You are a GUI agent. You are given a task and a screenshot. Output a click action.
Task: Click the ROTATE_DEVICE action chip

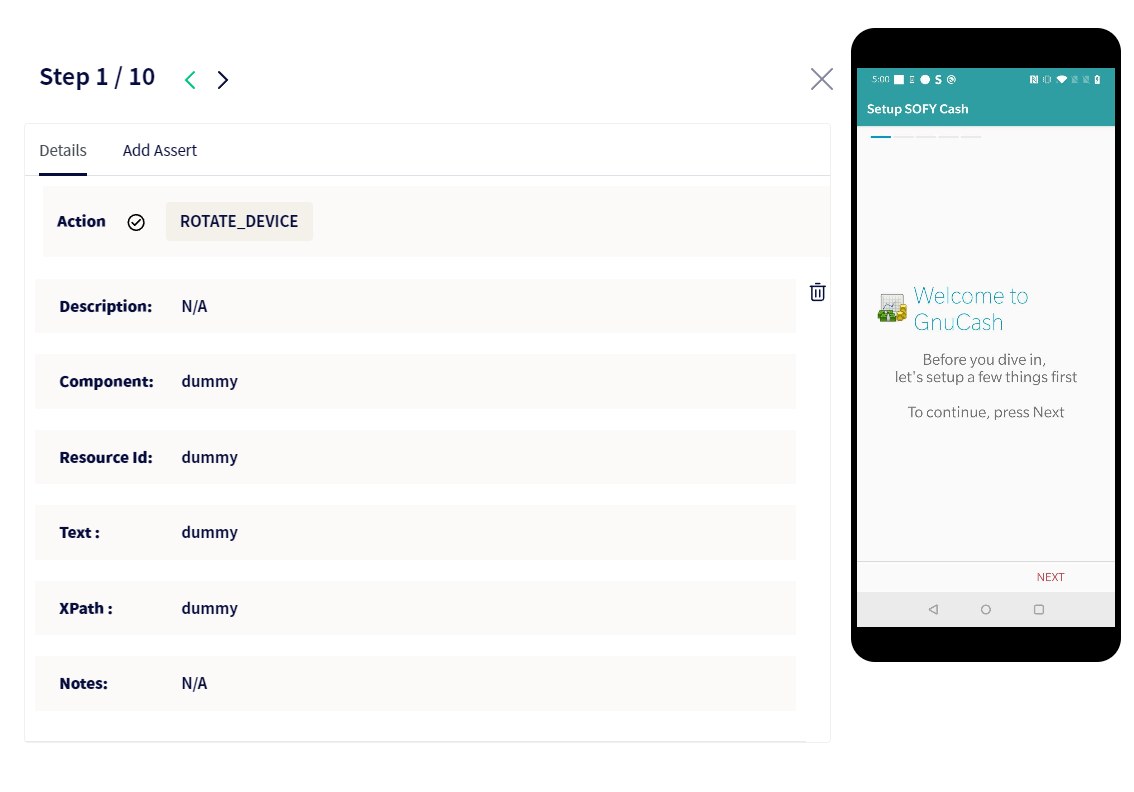click(x=239, y=221)
